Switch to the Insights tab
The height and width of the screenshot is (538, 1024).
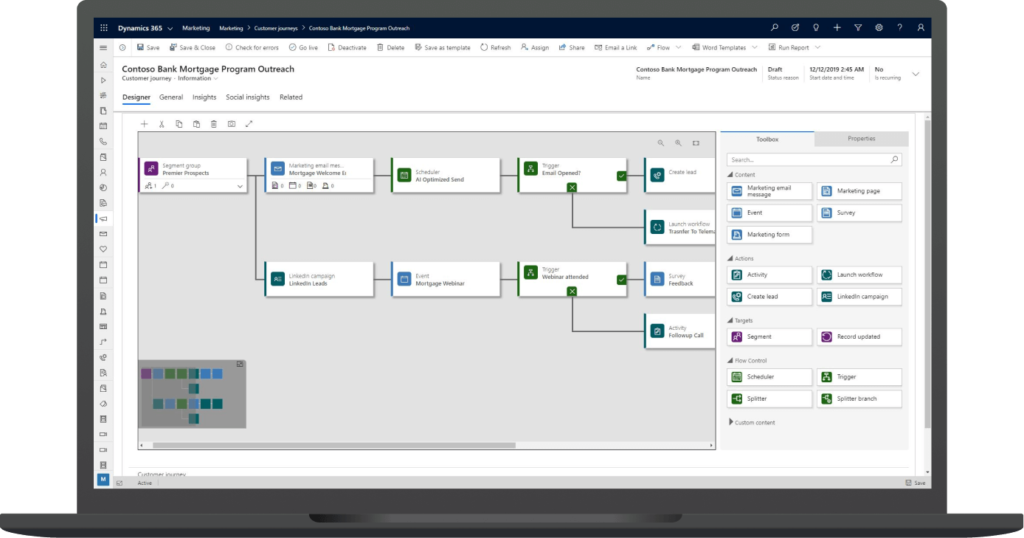[204, 97]
